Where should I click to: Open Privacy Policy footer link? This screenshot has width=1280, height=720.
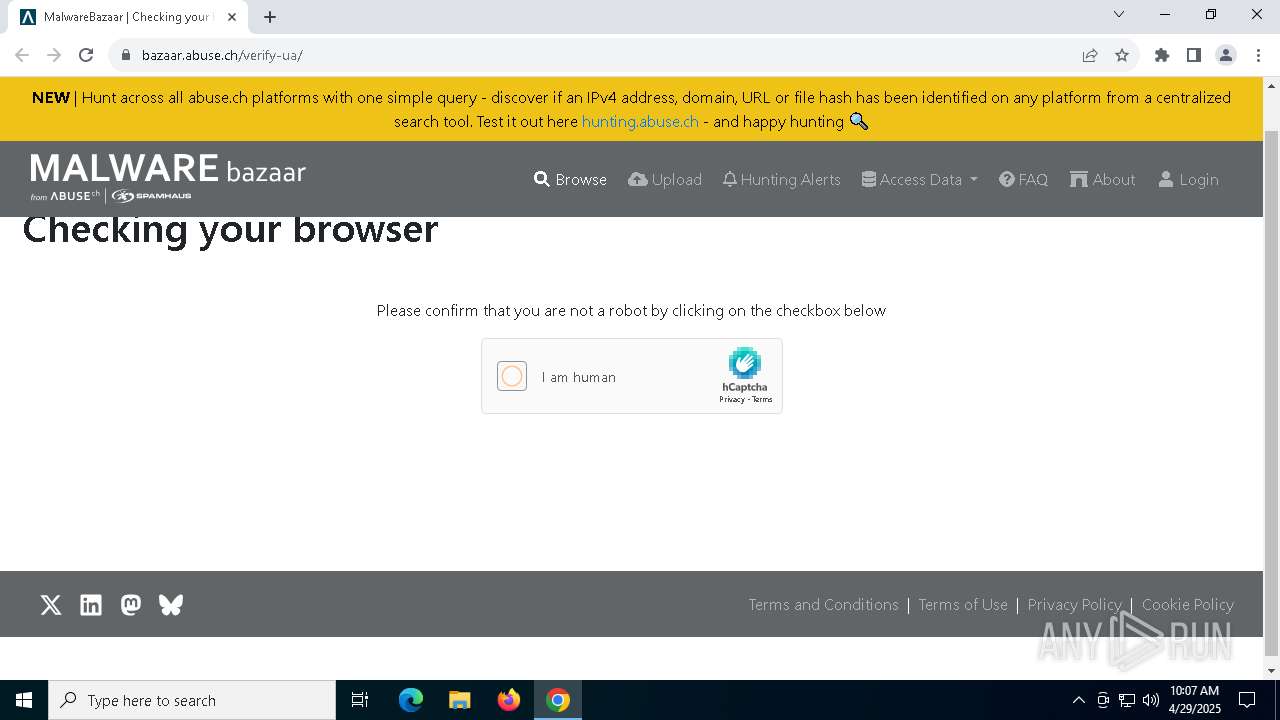coord(1074,604)
